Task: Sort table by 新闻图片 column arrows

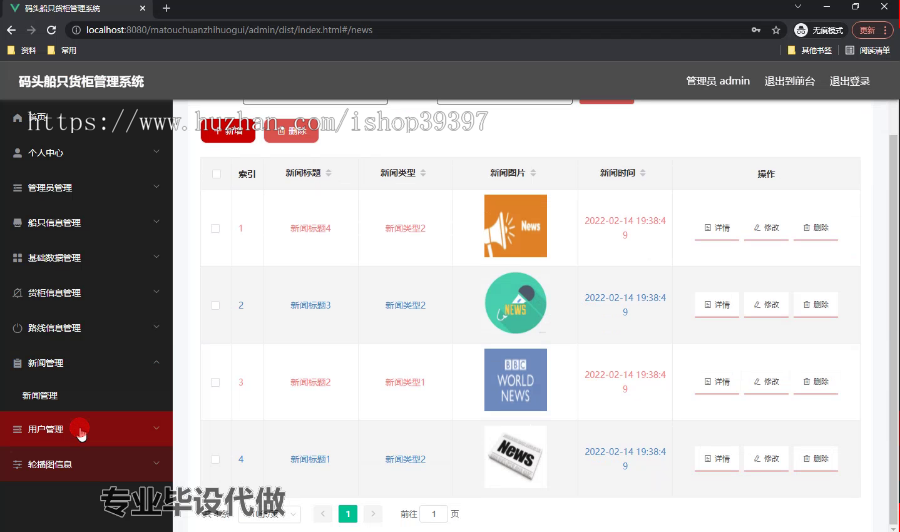Action: pos(533,173)
